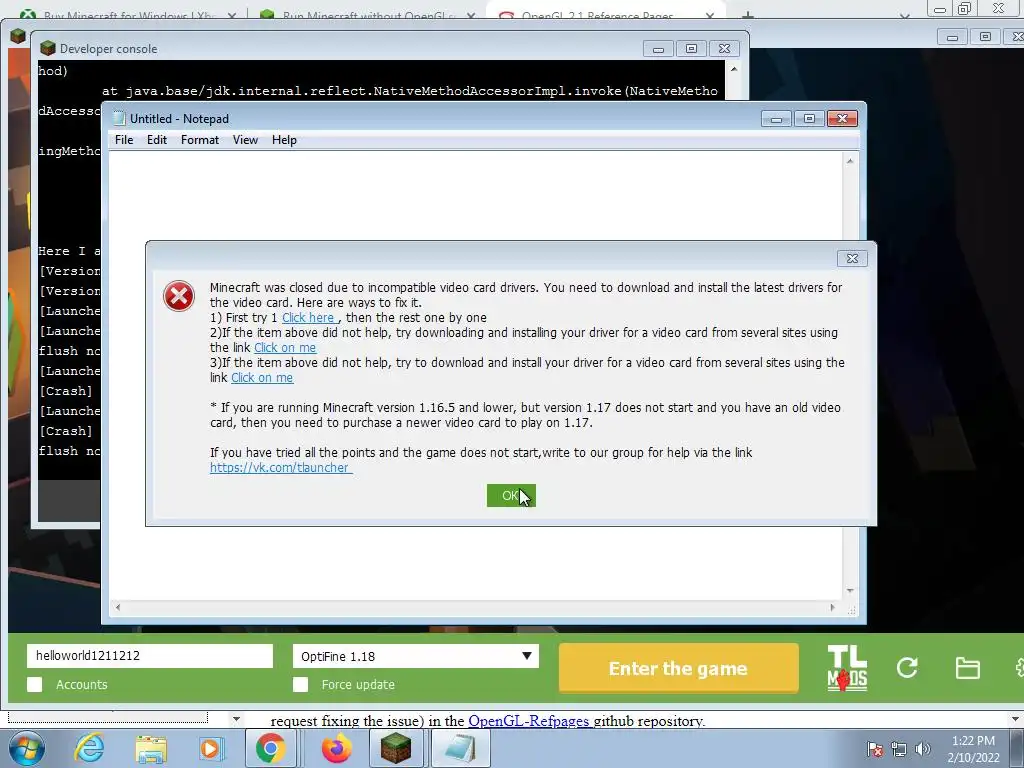Switch to Buy Minecraft for Windows tab
The height and width of the screenshot is (768, 1024).
point(129,15)
